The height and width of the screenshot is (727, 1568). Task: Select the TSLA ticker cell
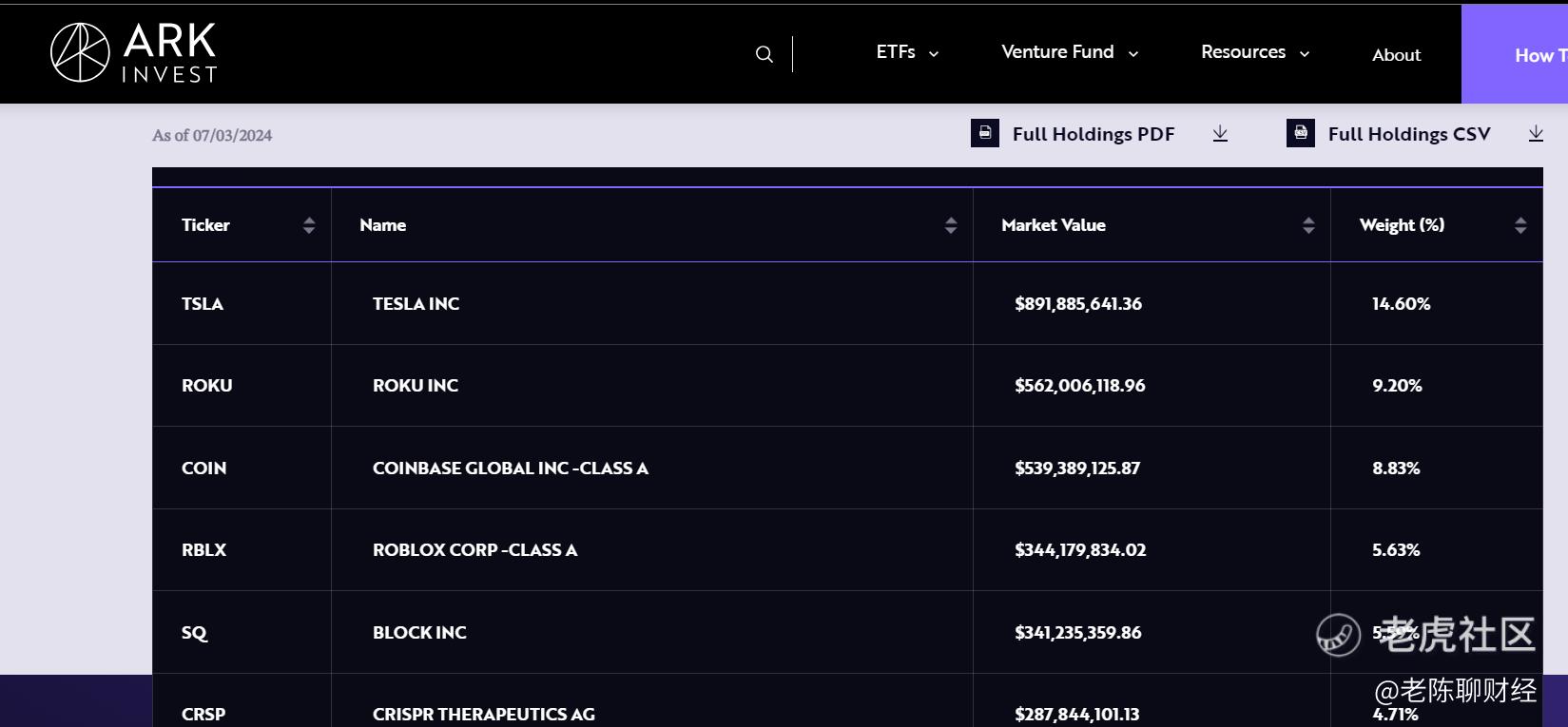point(203,304)
